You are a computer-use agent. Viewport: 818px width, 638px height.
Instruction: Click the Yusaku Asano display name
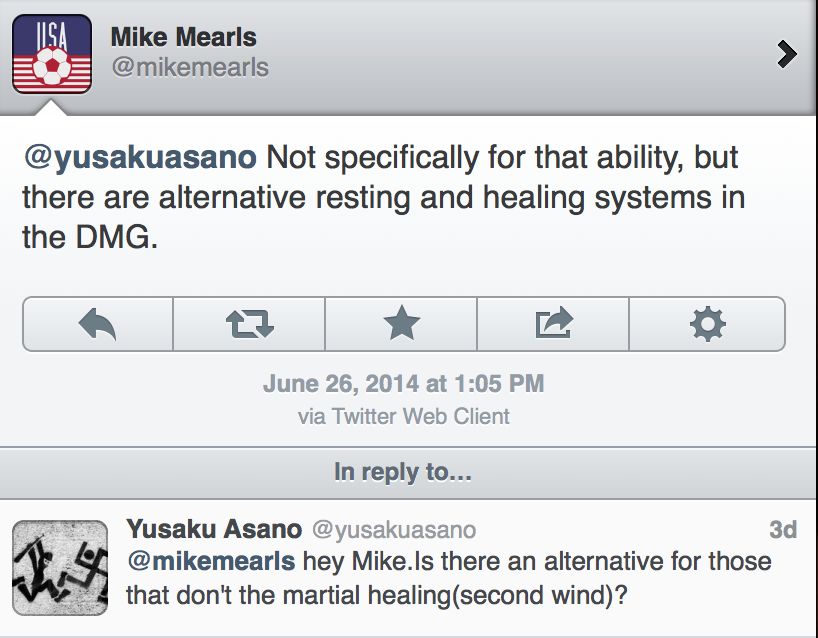point(213,529)
